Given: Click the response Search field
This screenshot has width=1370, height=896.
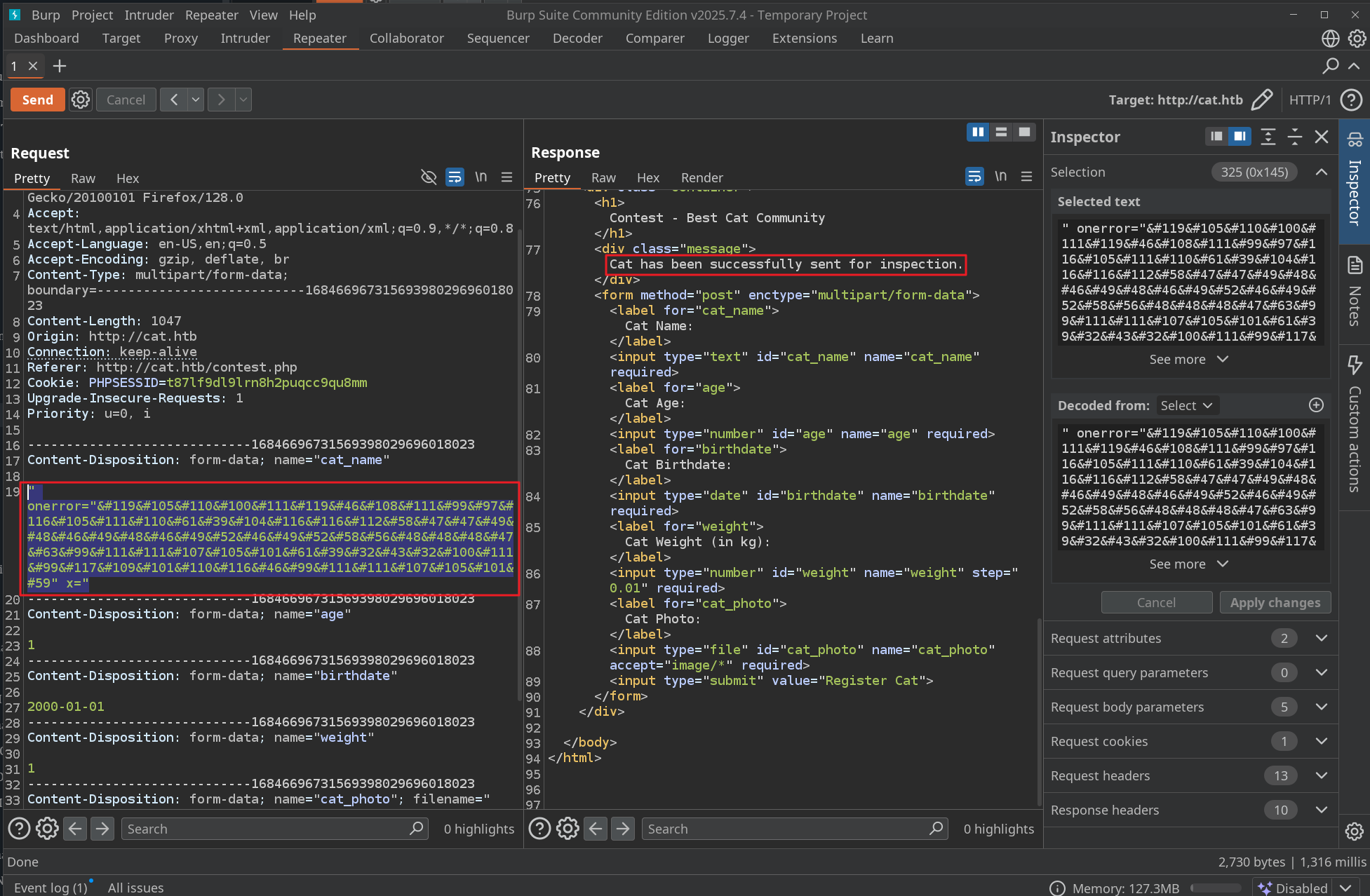Looking at the screenshot, I should [786, 829].
